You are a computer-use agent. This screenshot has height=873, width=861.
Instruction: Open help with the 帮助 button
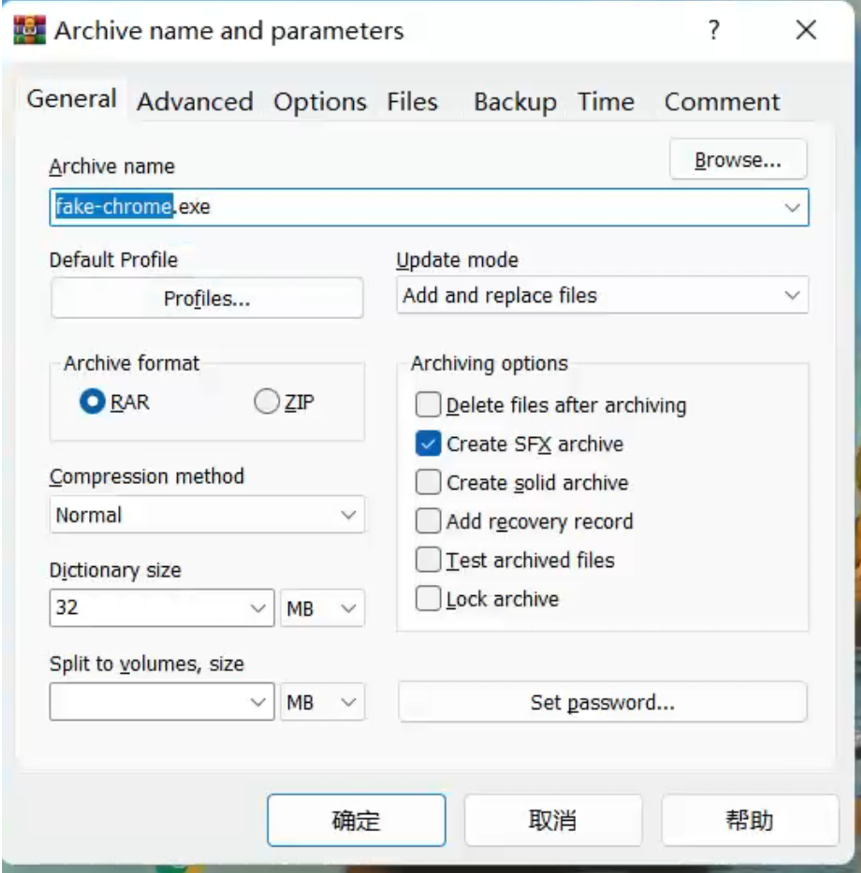coord(750,820)
